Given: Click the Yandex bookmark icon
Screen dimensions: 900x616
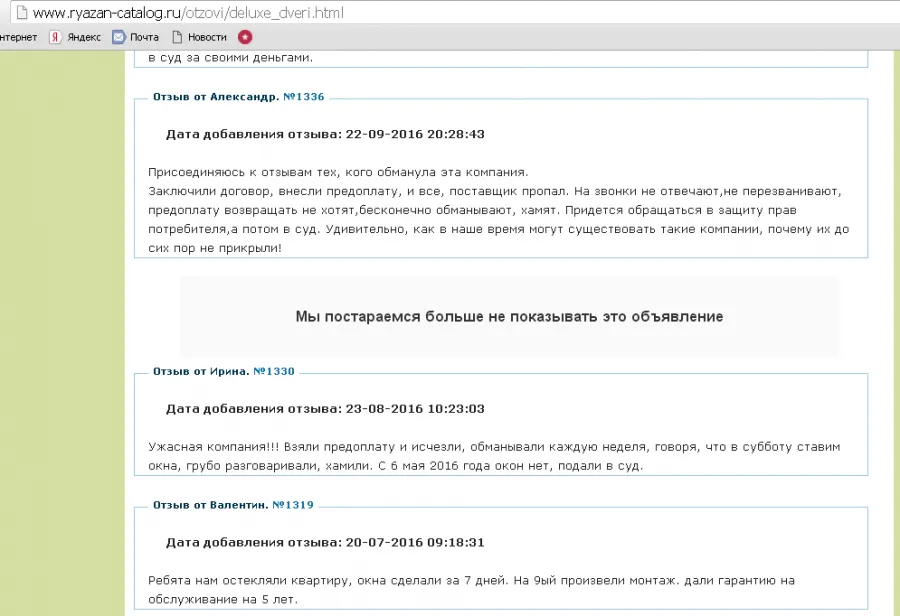Looking at the screenshot, I should pyautogui.click(x=55, y=37).
